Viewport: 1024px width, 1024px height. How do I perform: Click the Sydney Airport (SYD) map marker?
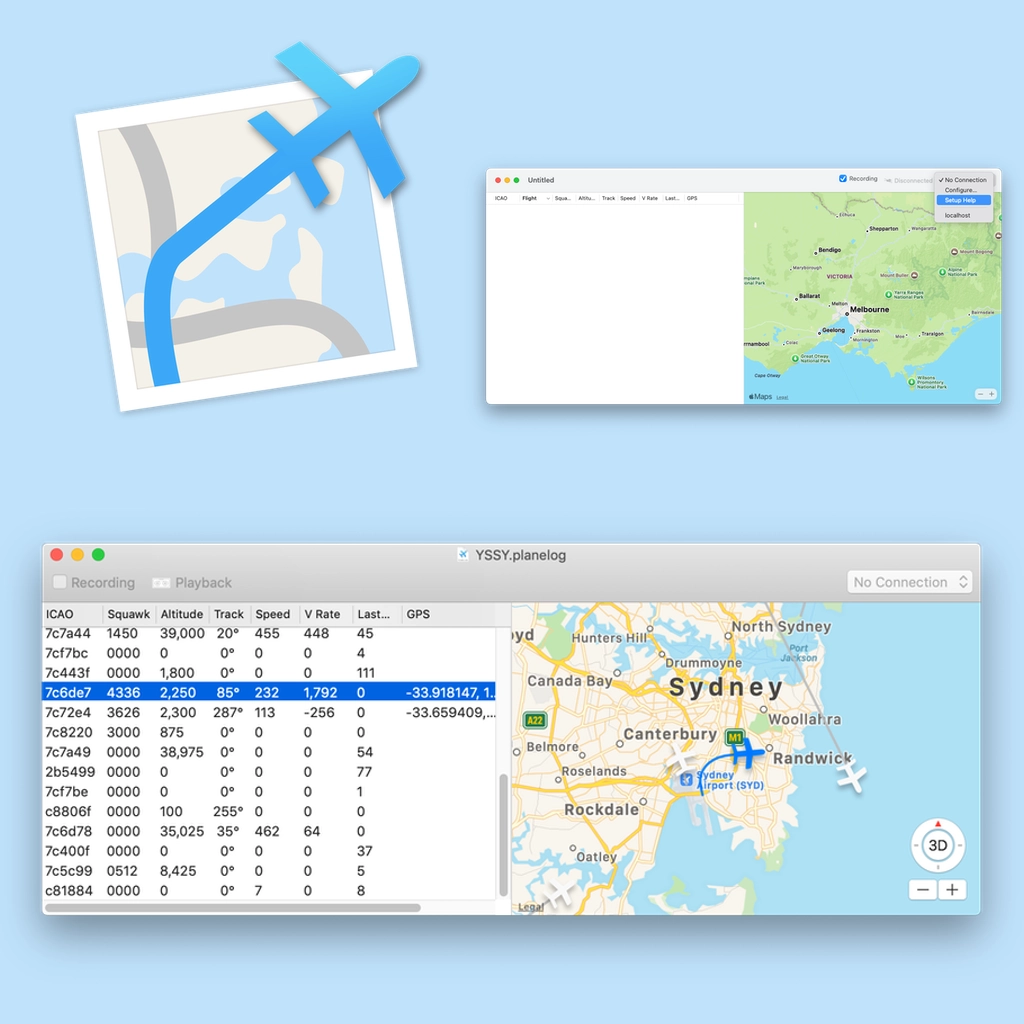[686, 779]
